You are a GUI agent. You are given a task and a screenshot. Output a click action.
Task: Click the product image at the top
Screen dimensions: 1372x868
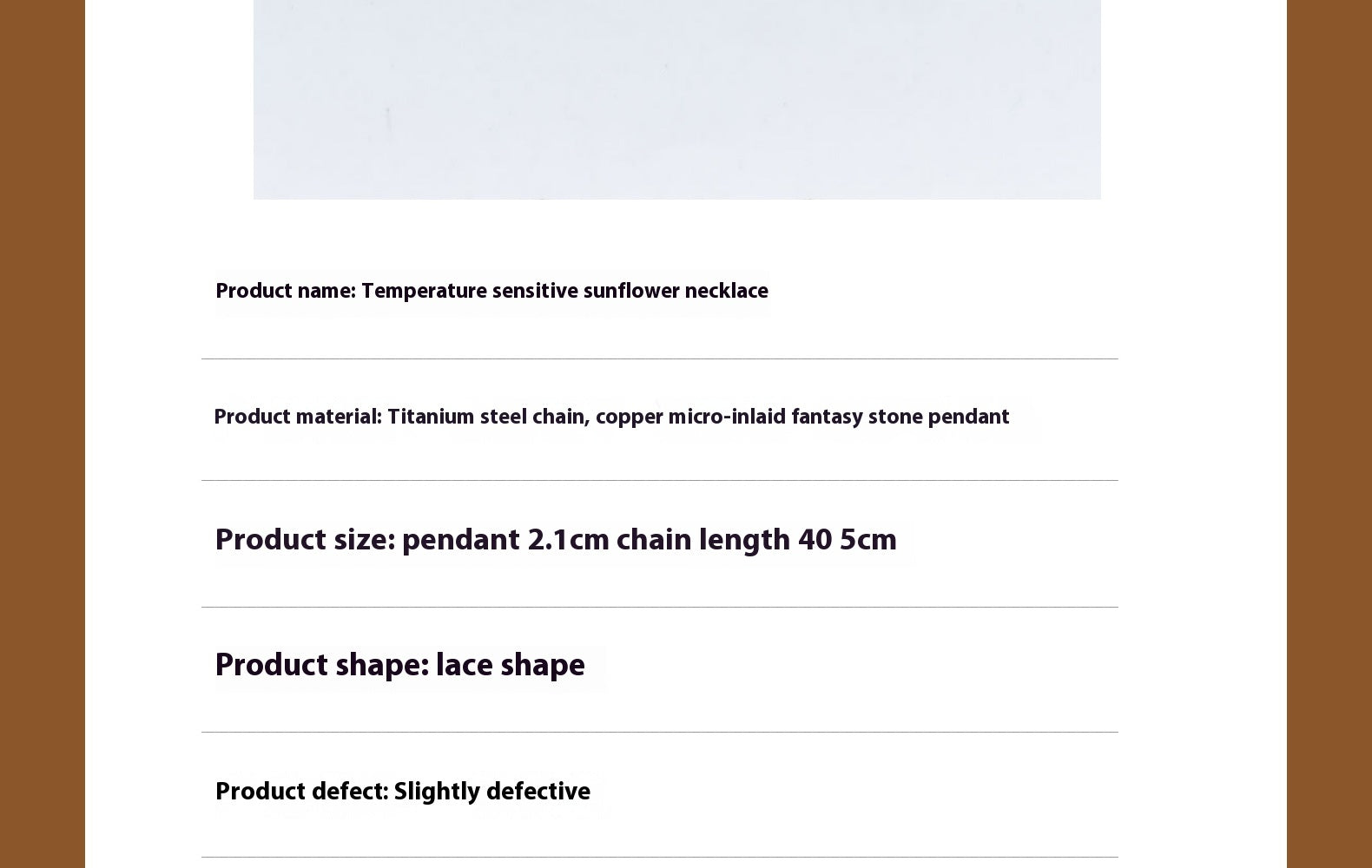(676, 99)
